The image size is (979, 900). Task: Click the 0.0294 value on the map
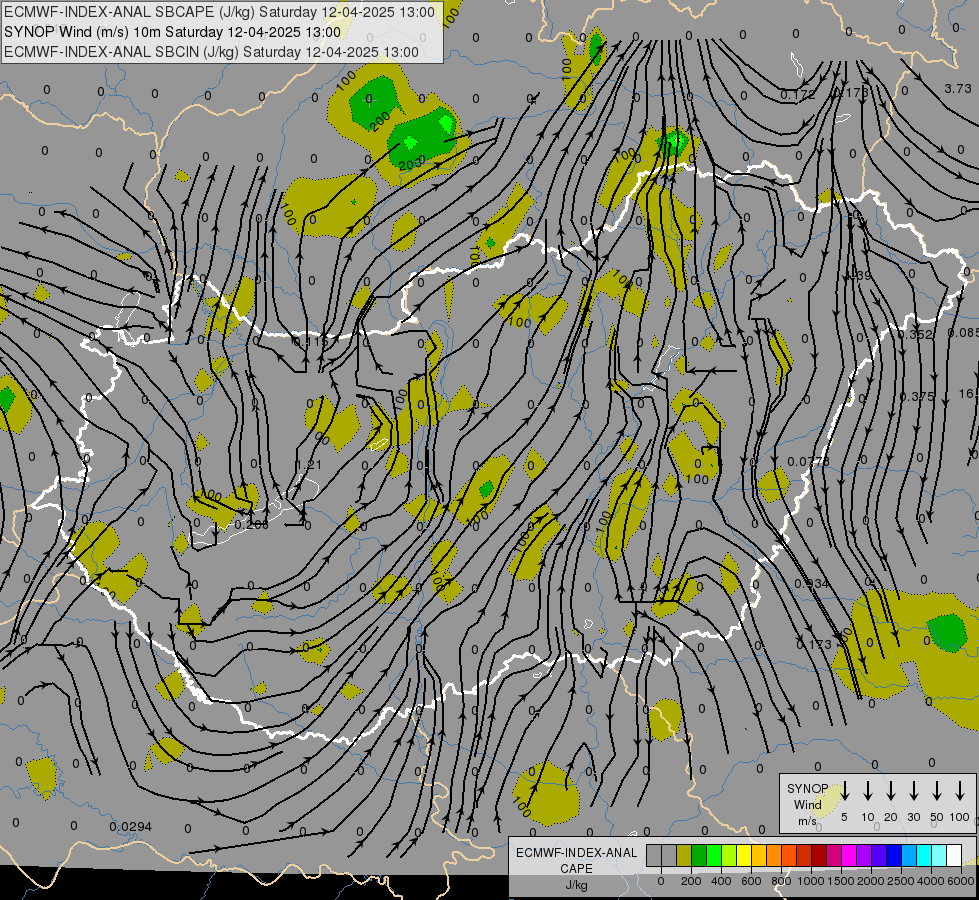130,826
